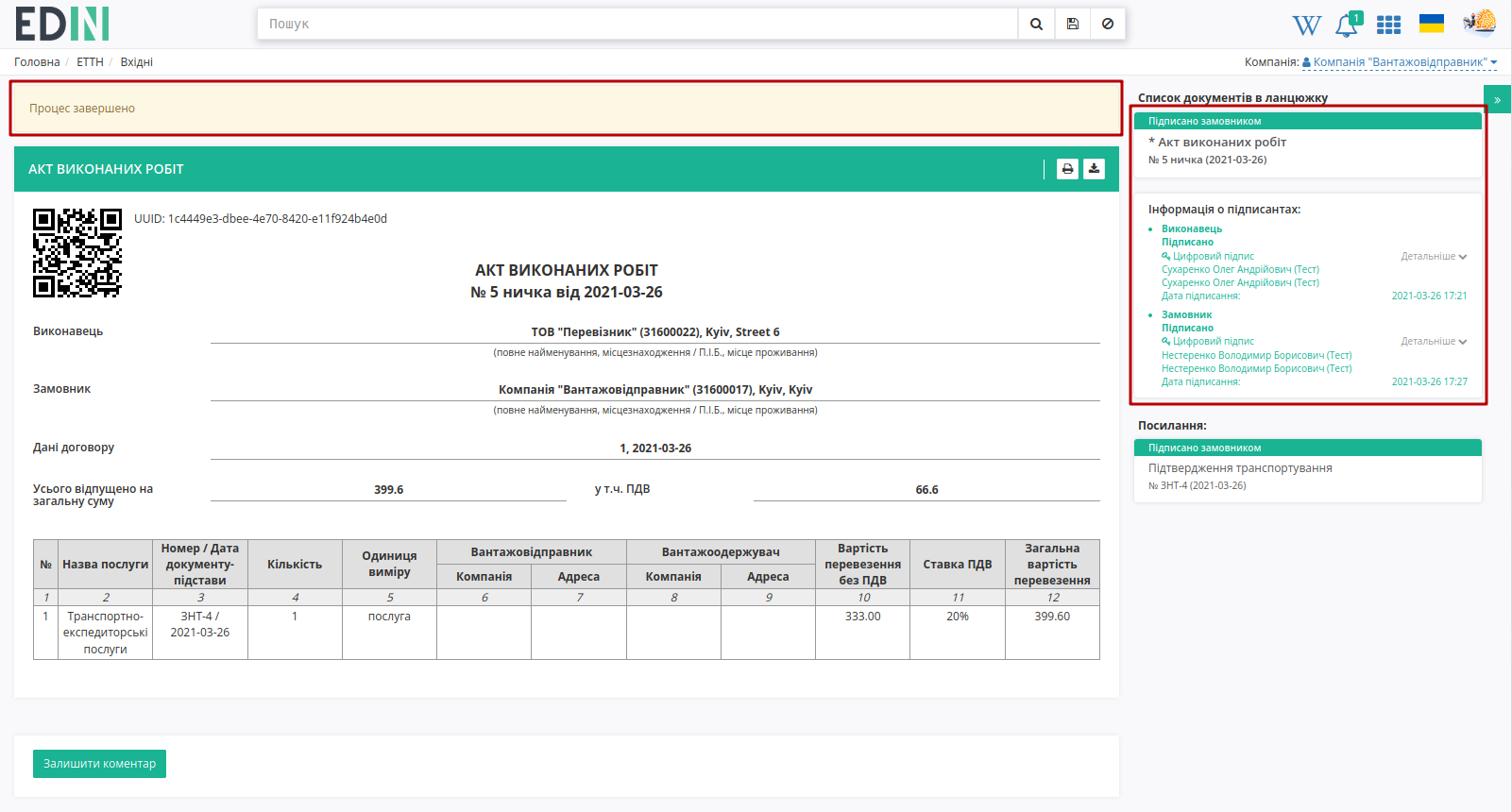Image resolution: width=1512 pixels, height=812 pixels.
Task: Open the apps grid menu
Action: pos(1388,25)
